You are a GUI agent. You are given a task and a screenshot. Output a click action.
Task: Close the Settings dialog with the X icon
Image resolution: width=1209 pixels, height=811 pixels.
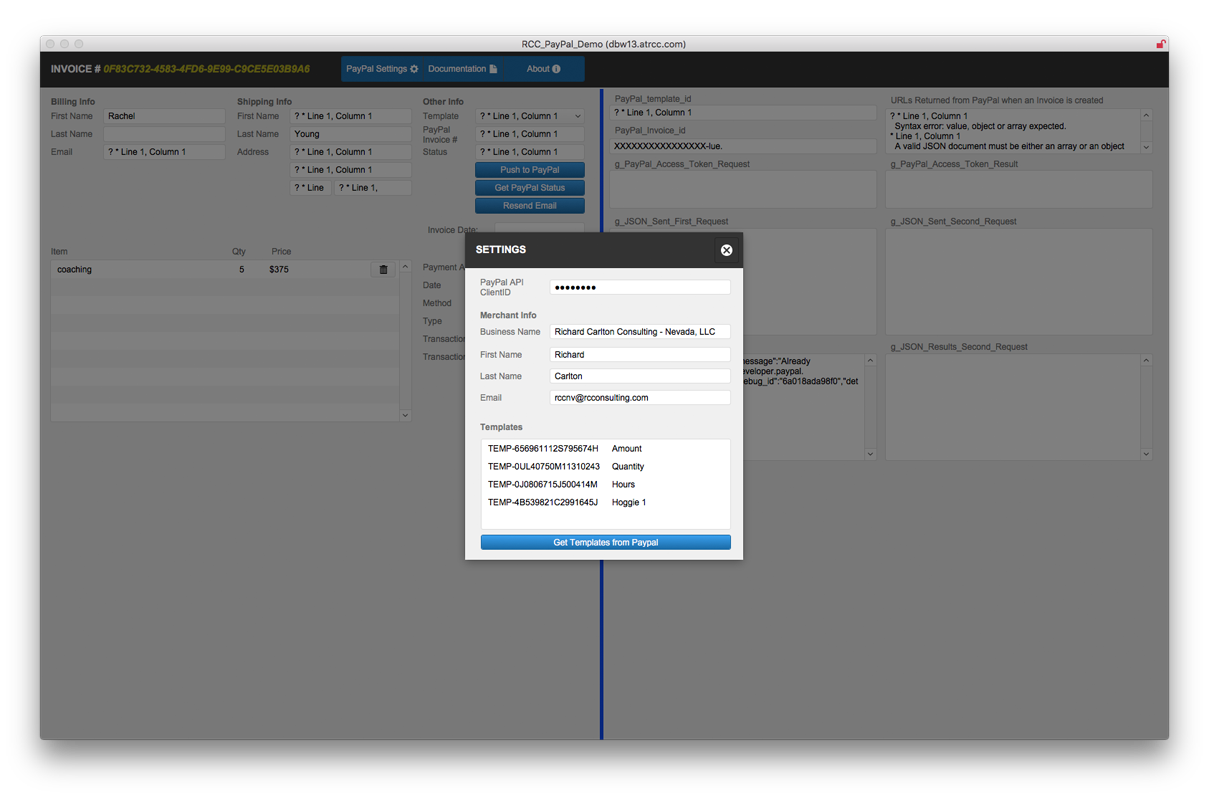point(726,250)
